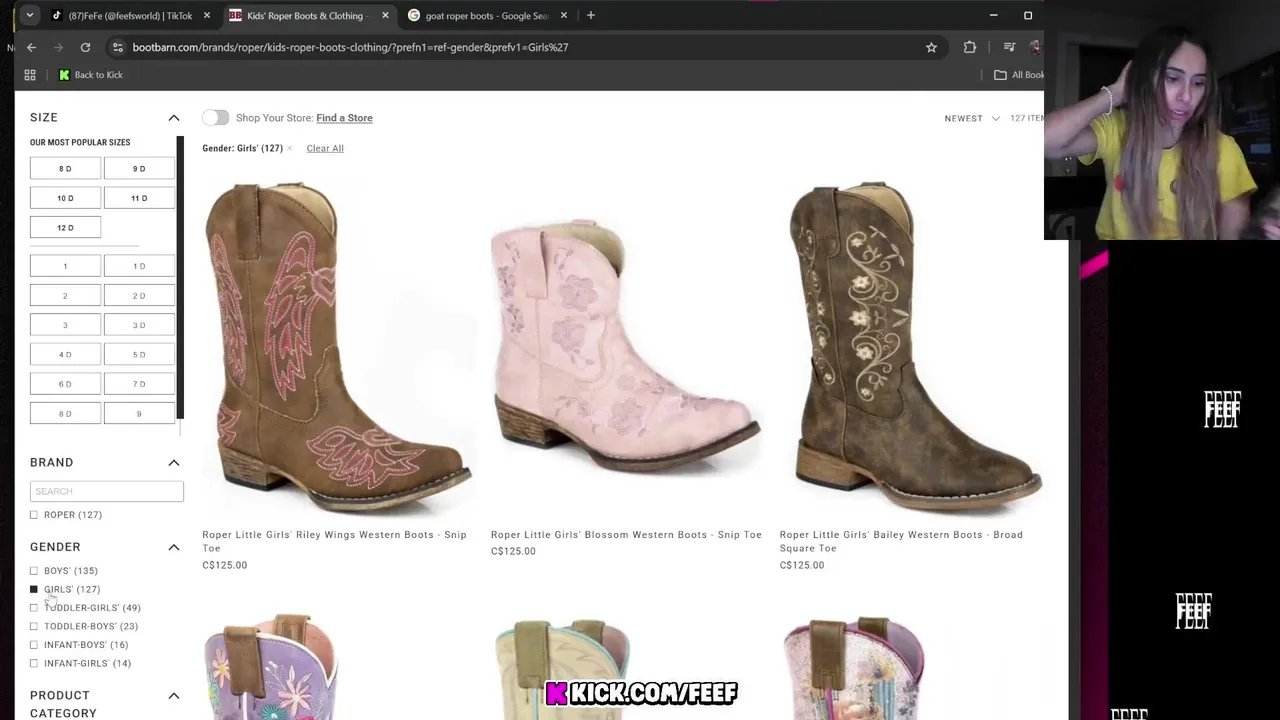Minimize the browser window

[x=993, y=15]
